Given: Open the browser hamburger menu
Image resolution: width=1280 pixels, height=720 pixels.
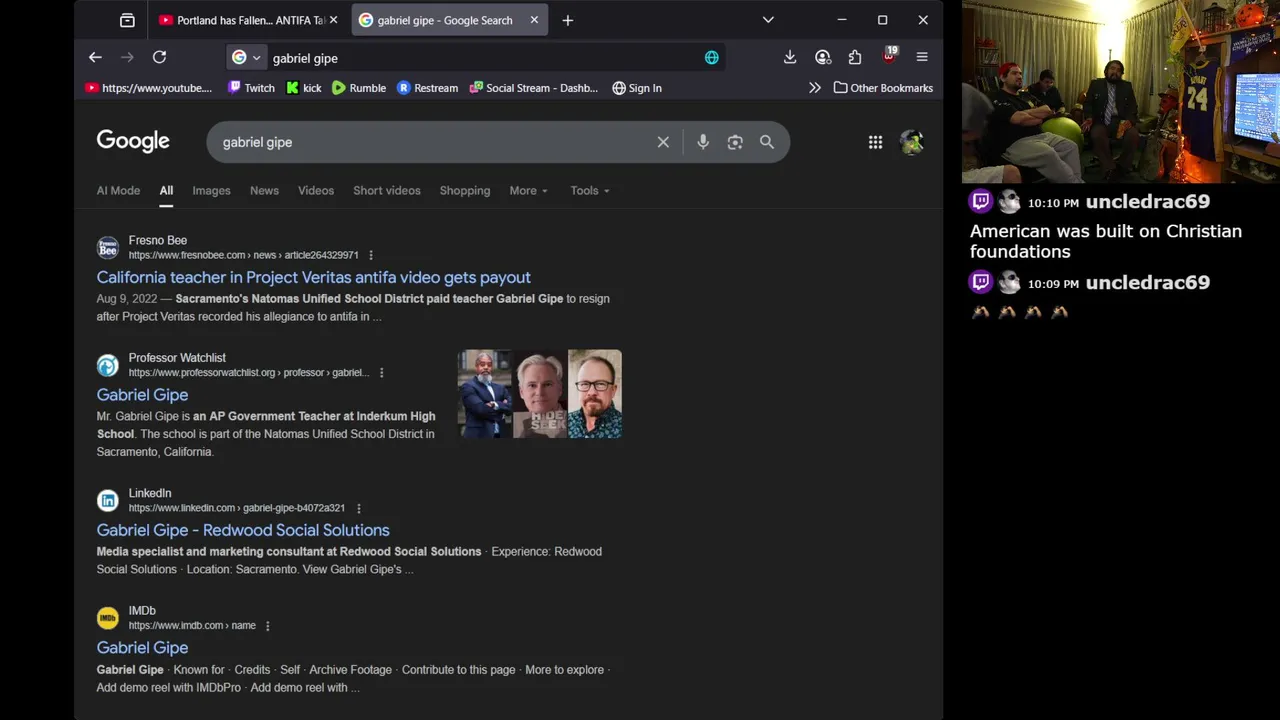Looking at the screenshot, I should [922, 58].
